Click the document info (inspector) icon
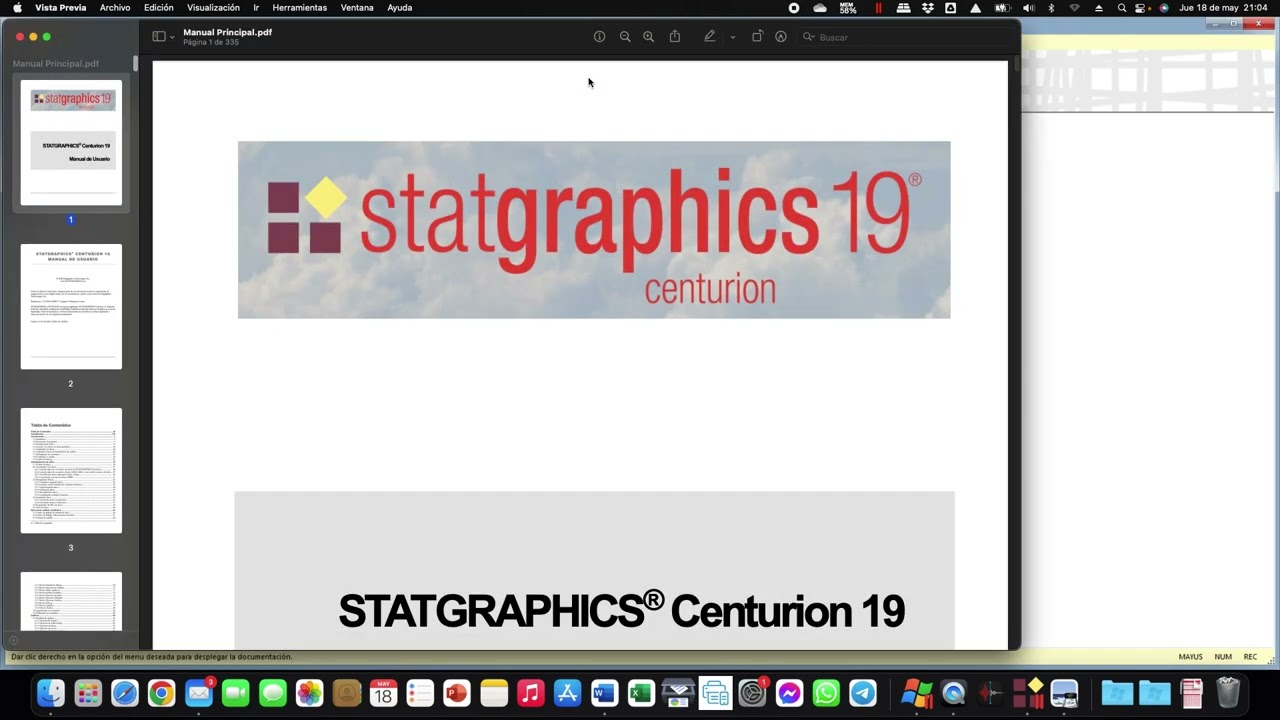 [599, 37]
